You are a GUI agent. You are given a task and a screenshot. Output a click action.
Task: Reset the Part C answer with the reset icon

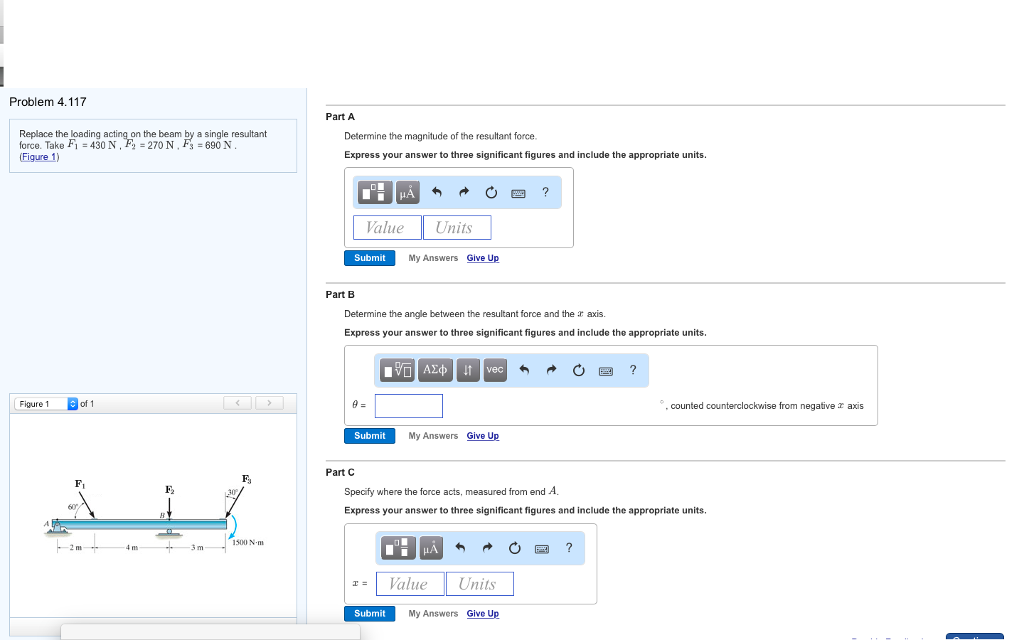[x=513, y=548]
